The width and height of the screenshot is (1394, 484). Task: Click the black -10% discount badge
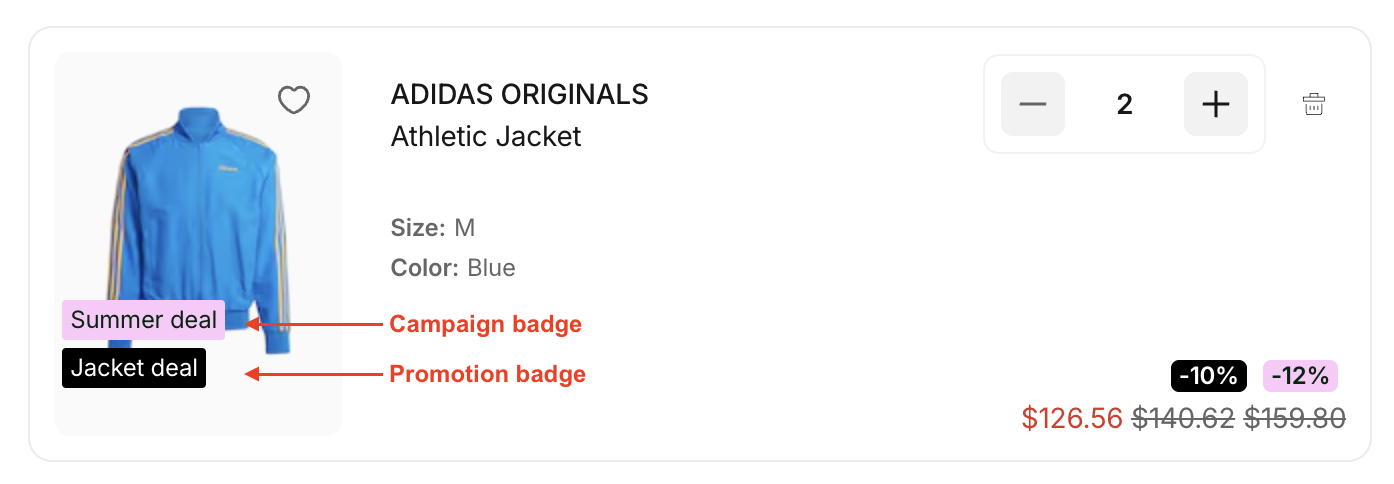tap(1209, 376)
